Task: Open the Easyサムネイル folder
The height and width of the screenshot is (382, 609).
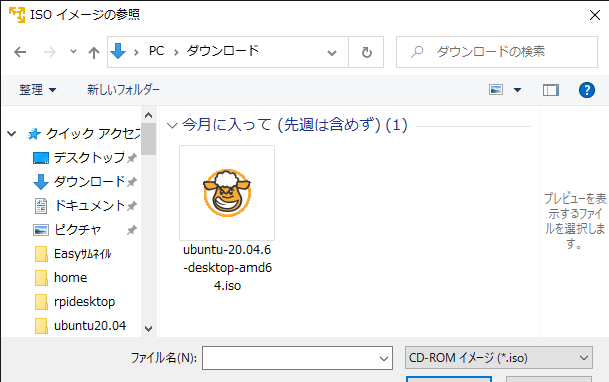Action: tap(83, 254)
